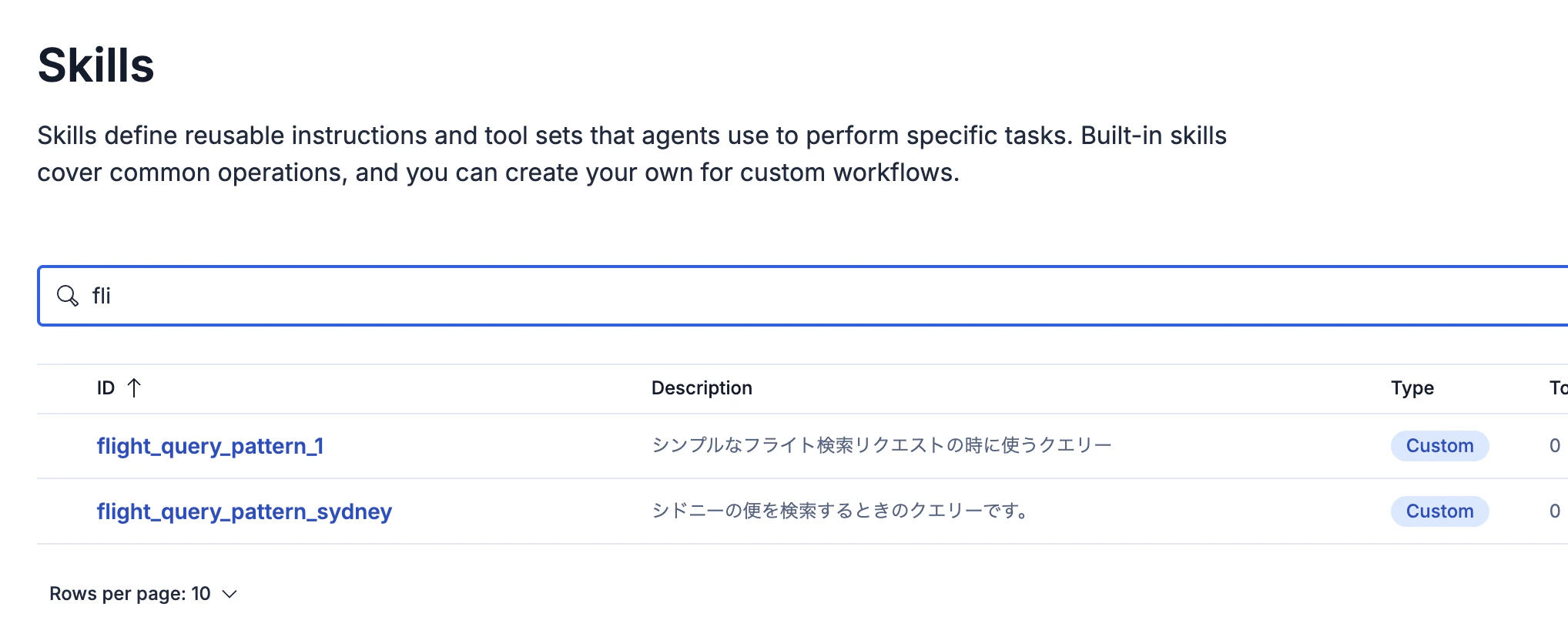Screen dimensions: 1568x627
Task: Click the blank cell before flight_query_pattern_1
Action: [x=66, y=446]
